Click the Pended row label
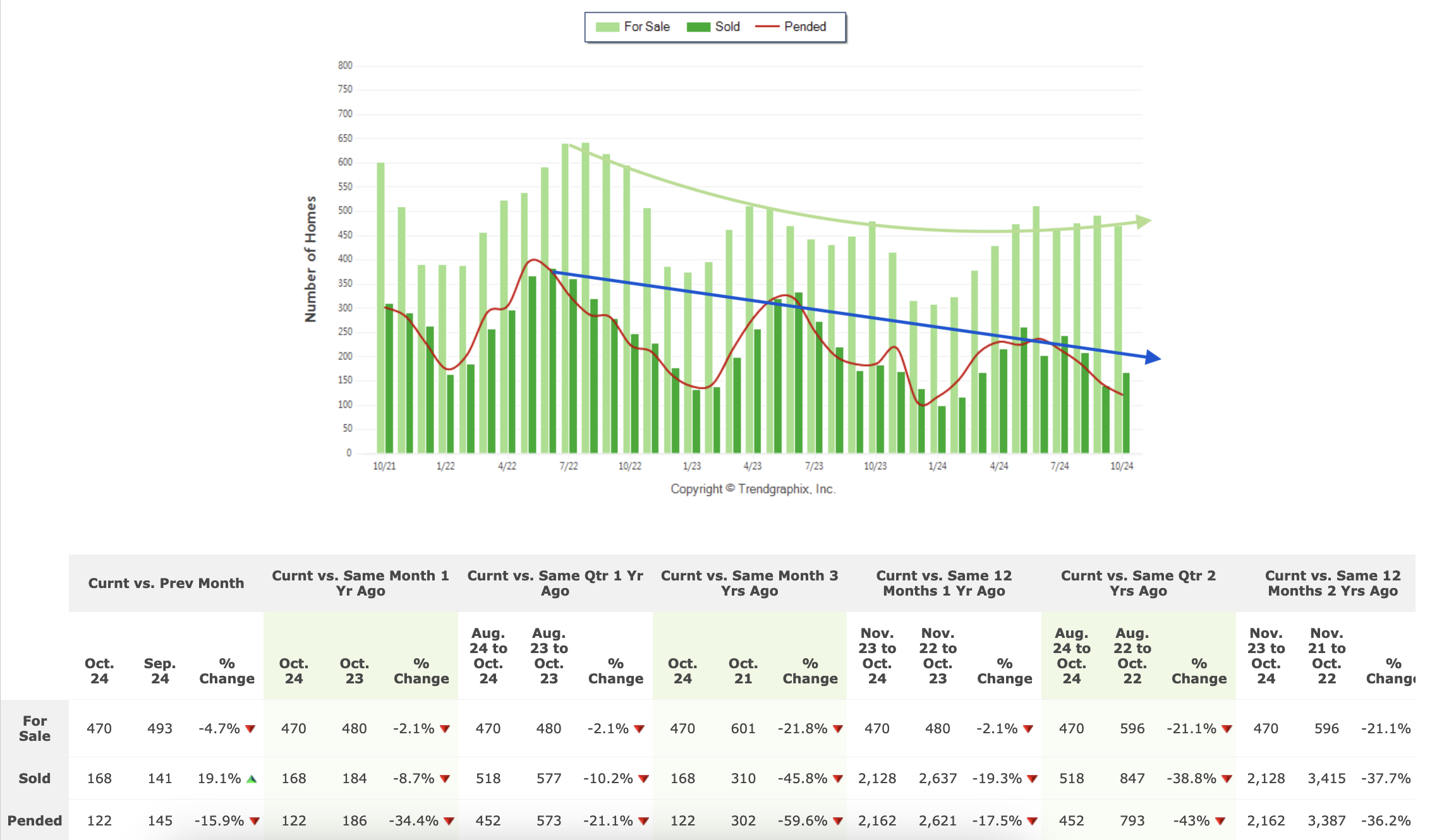The height and width of the screenshot is (840, 1437). coord(34,820)
